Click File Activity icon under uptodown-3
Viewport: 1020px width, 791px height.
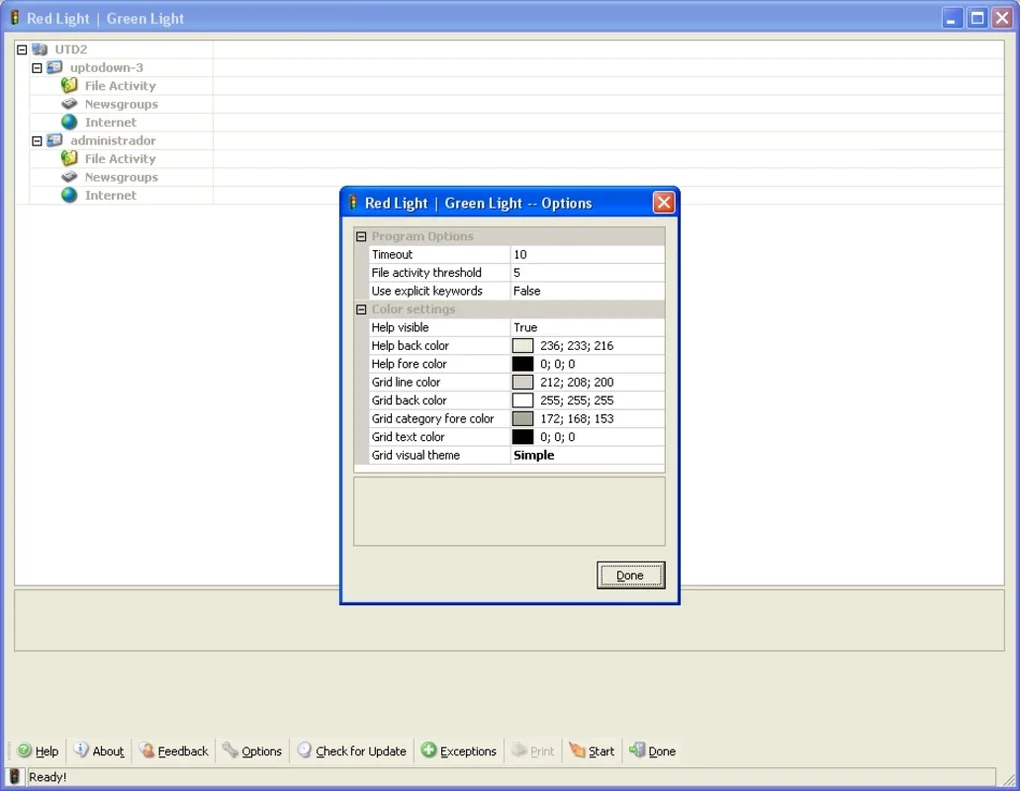pos(69,85)
